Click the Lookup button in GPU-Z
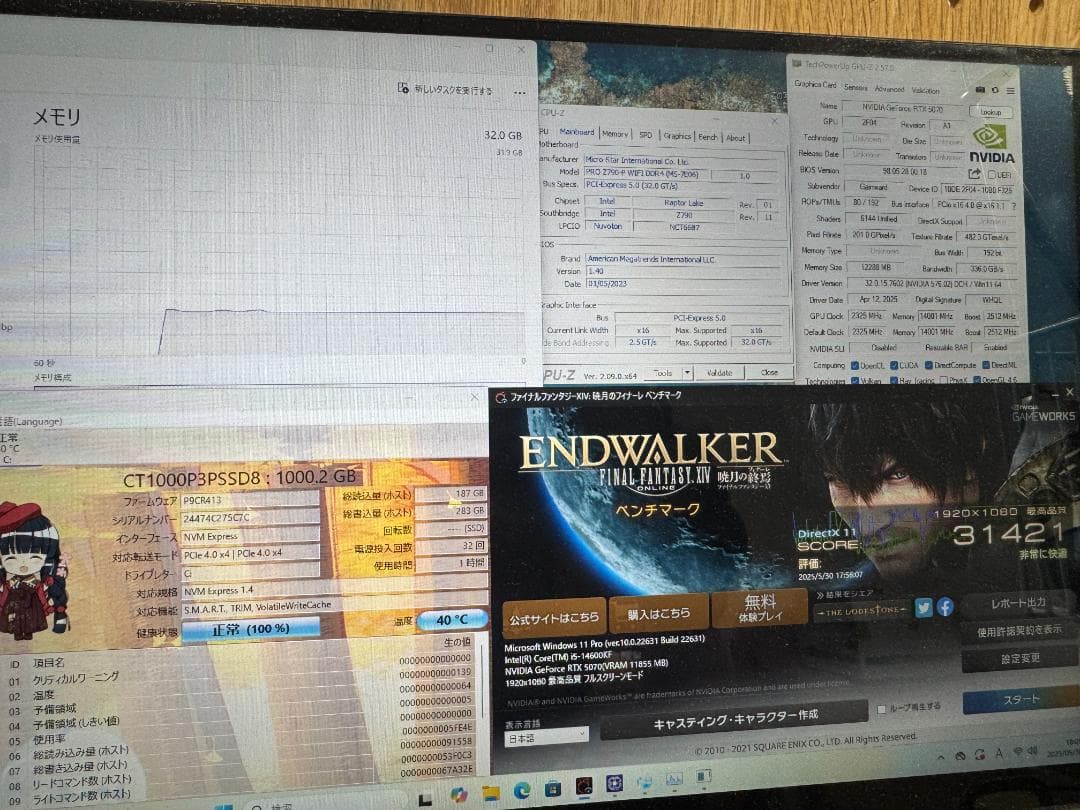This screenshot has height=810, width=1080. pyautogui.click(x=990, y=112)
